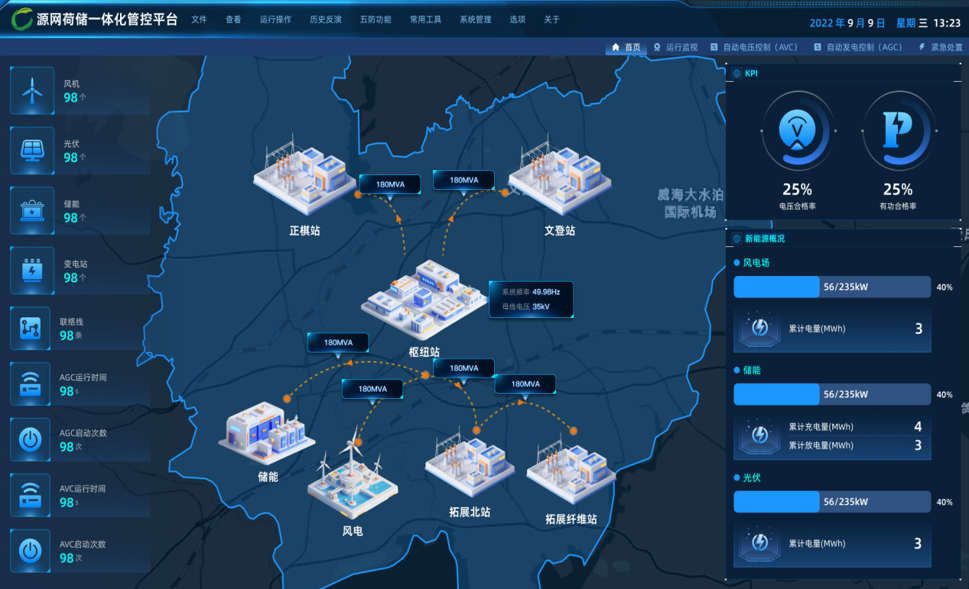
Task: Click the 源网荷储一体化管控平台 logo
Action: pos(95,19)
